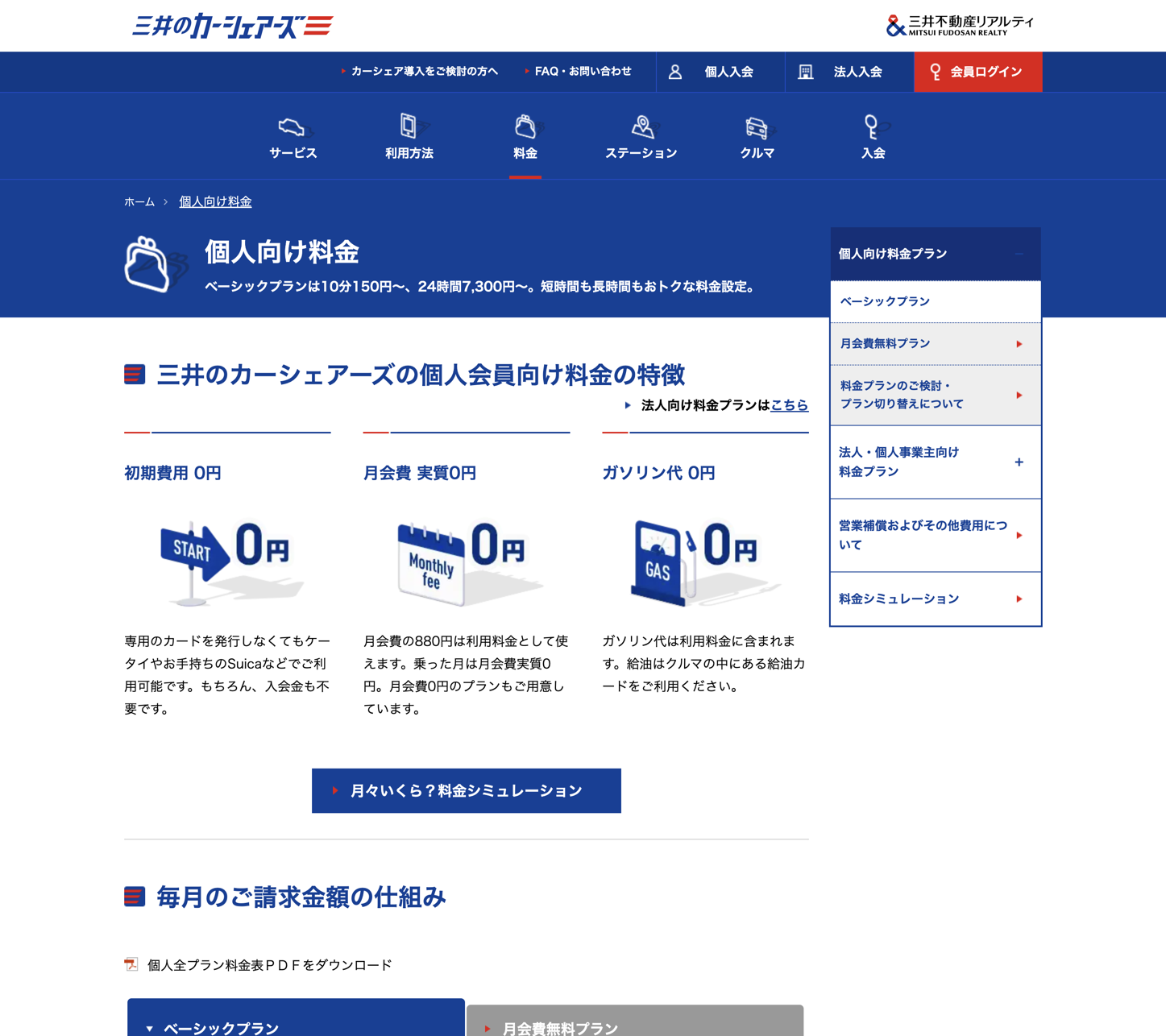Click the red arrow beside 月会費無料プラン sidebar item

tap(1019, 344)
